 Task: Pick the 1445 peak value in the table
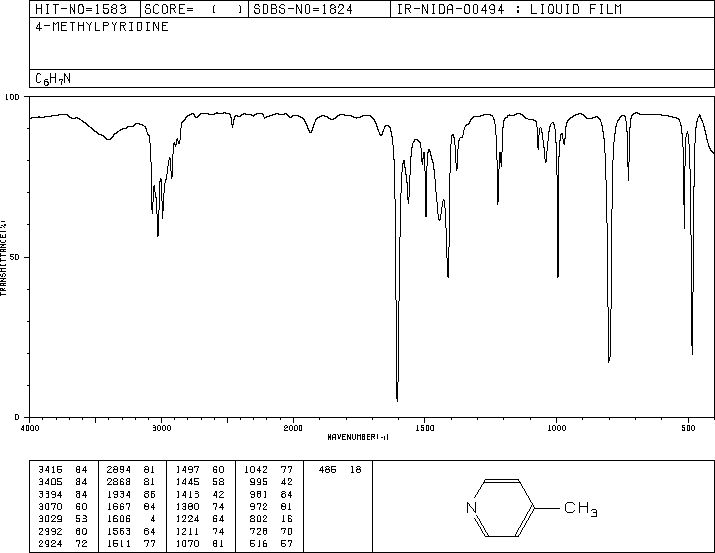[x=187, y=482]
